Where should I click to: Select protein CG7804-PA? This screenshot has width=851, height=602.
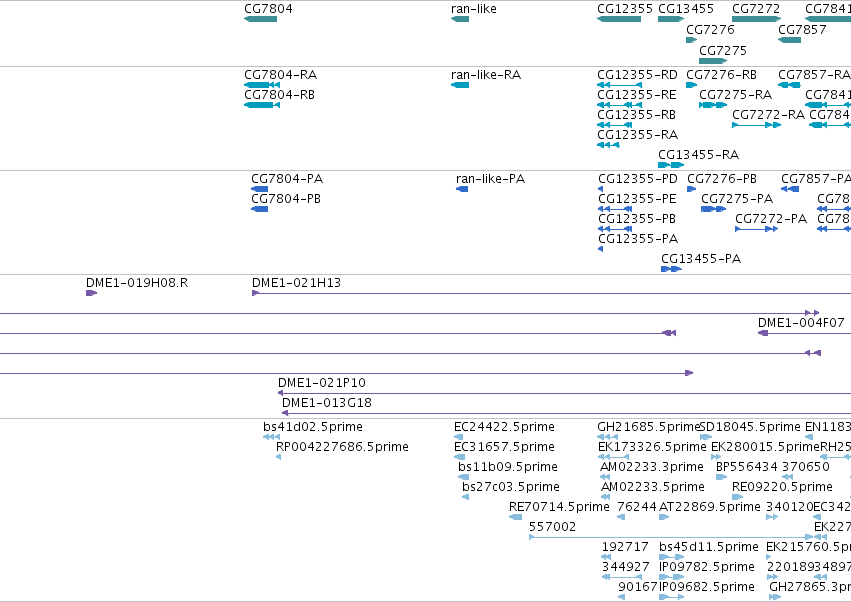pos(259,189)
